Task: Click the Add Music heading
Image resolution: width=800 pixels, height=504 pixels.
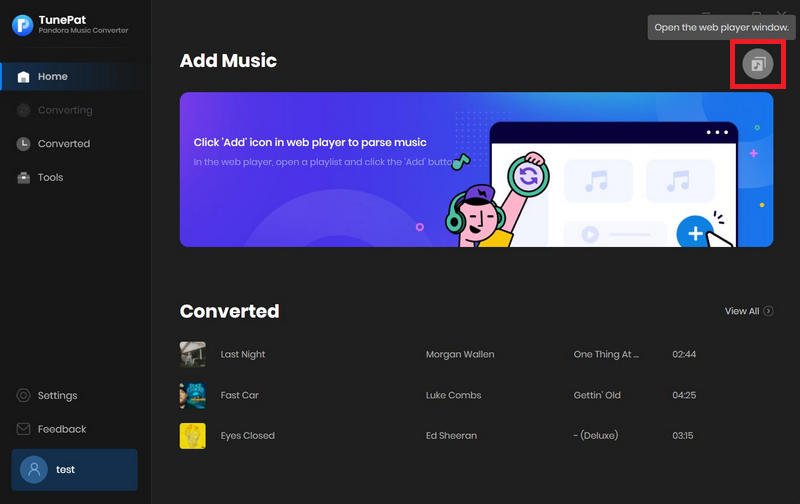Action: tap(228, 61)
